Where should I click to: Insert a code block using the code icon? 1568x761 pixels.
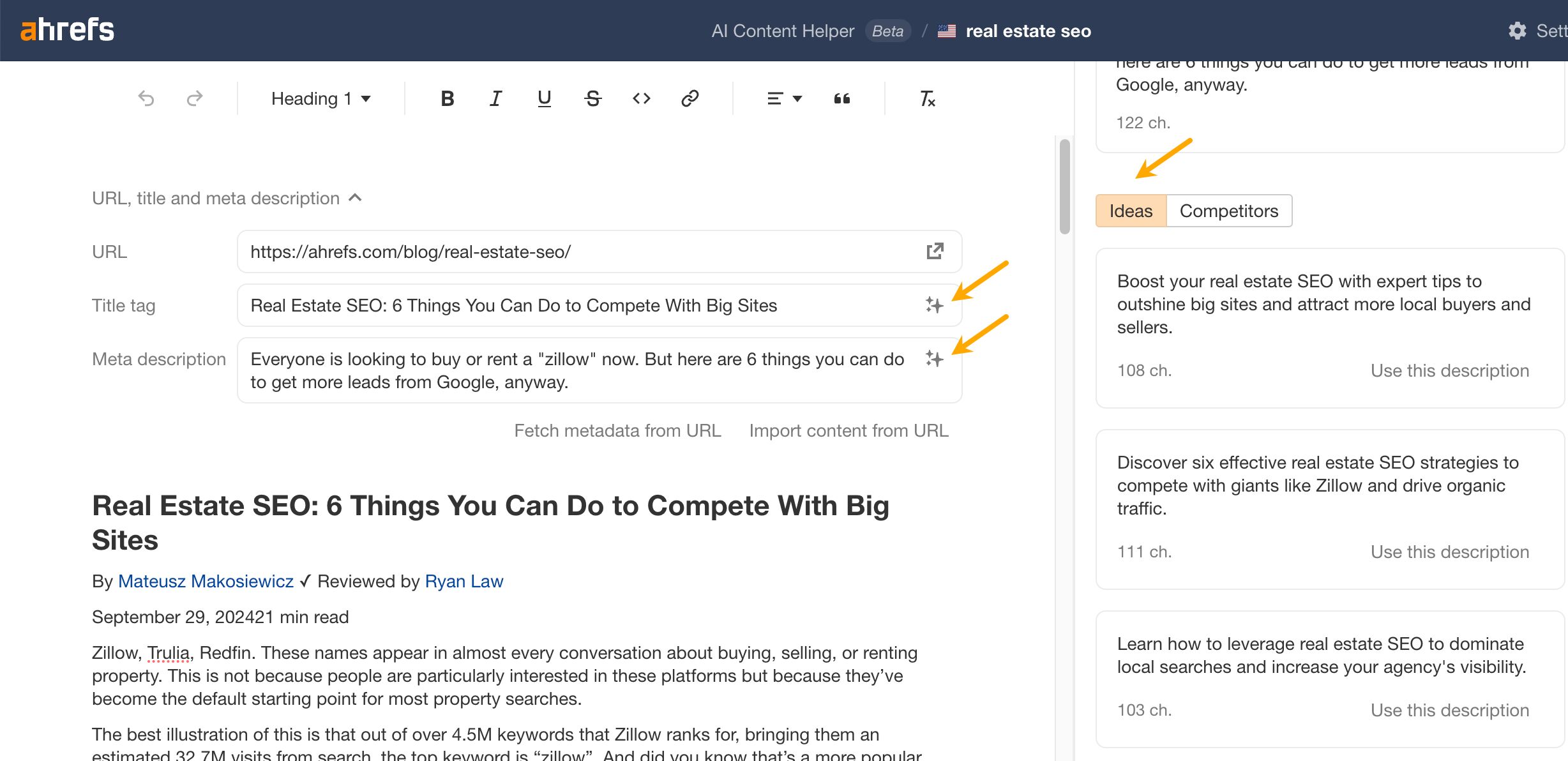[x=640, y=98]
